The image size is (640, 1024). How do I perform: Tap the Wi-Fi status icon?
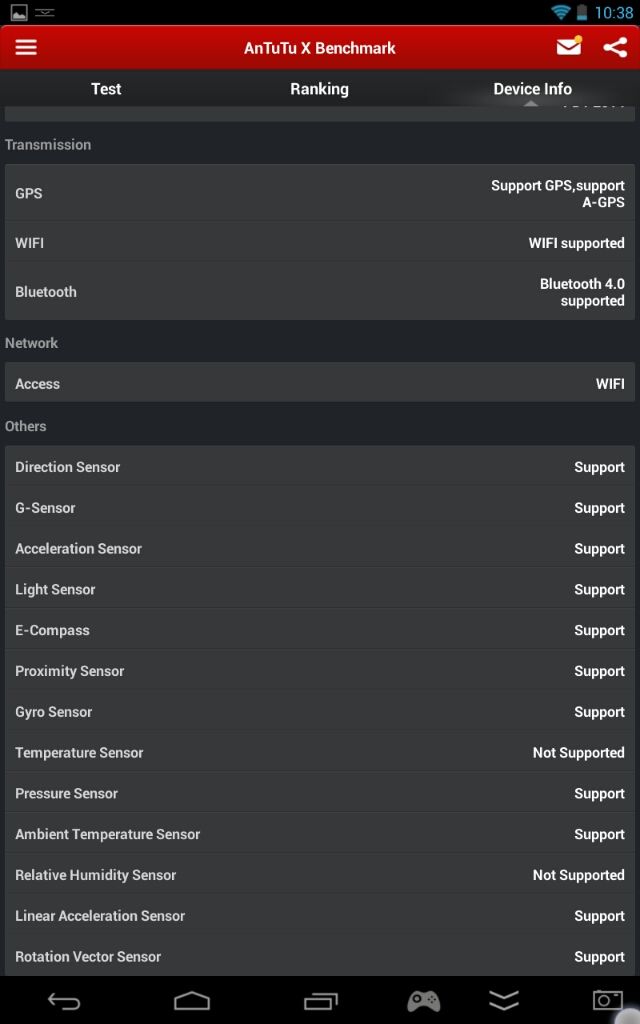point(561,13)
